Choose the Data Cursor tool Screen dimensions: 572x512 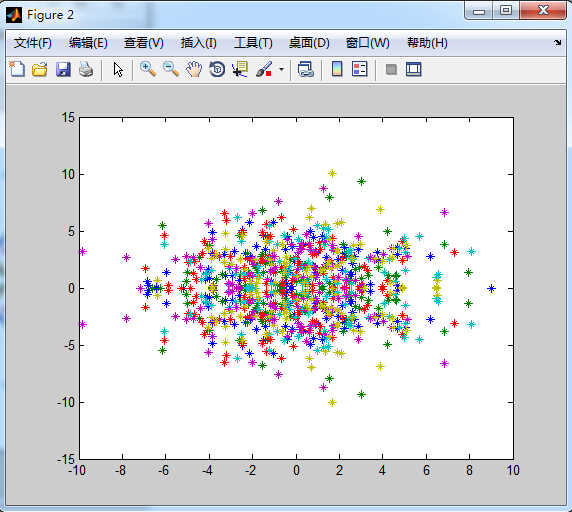(x=240, y=69)
